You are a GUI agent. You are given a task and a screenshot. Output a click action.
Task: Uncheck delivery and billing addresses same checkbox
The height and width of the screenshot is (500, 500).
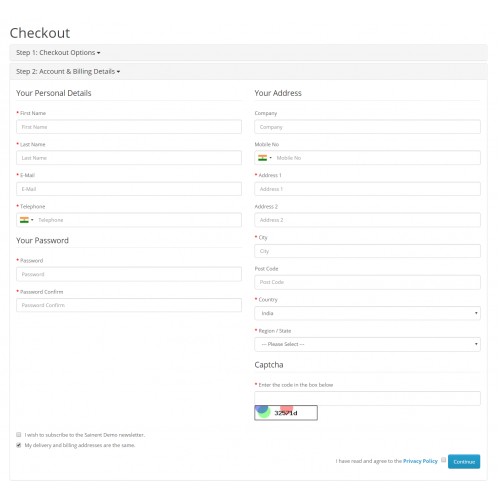(19, 445)
